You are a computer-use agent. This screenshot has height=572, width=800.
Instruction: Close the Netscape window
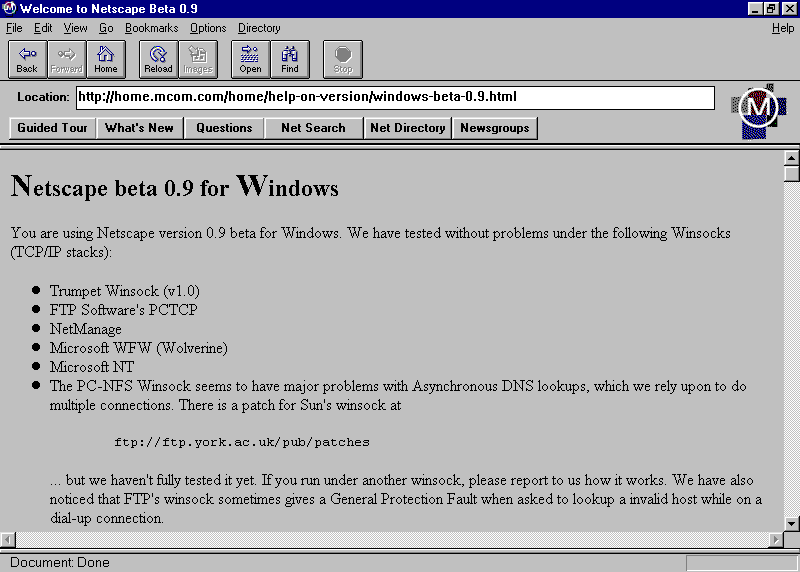pyautogui.click(x=789, y=9)
